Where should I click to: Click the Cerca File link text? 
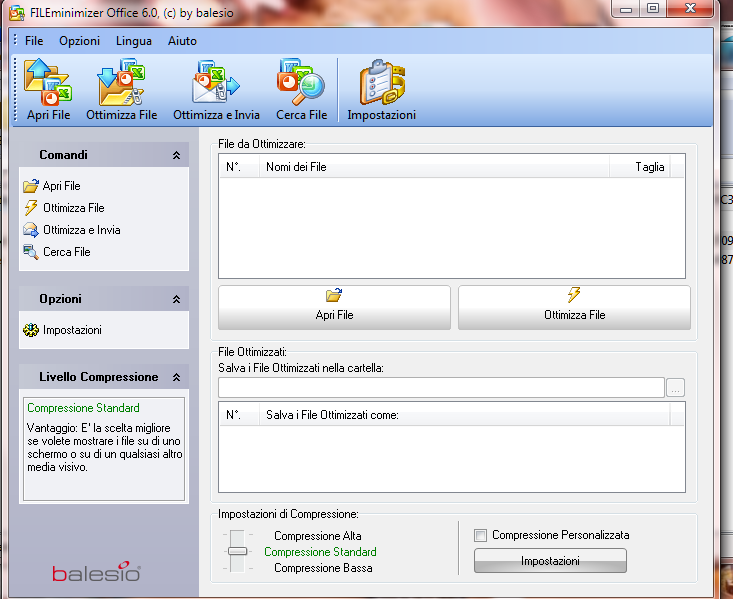click(67, 252)
